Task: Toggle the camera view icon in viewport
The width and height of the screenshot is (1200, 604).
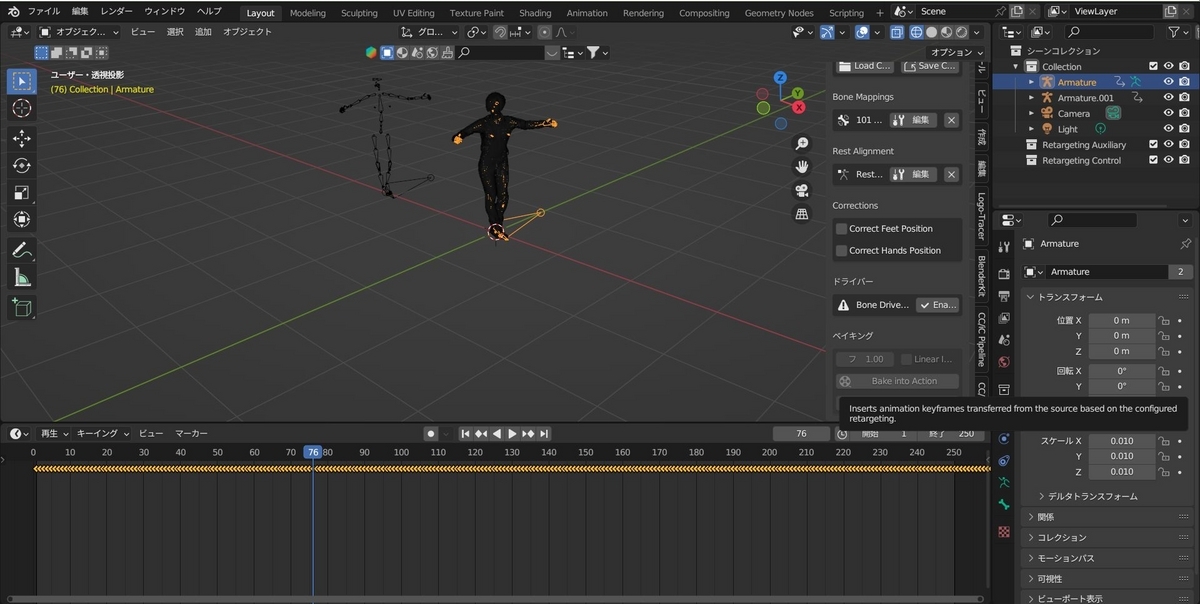Action: click(x=801, y=190)
